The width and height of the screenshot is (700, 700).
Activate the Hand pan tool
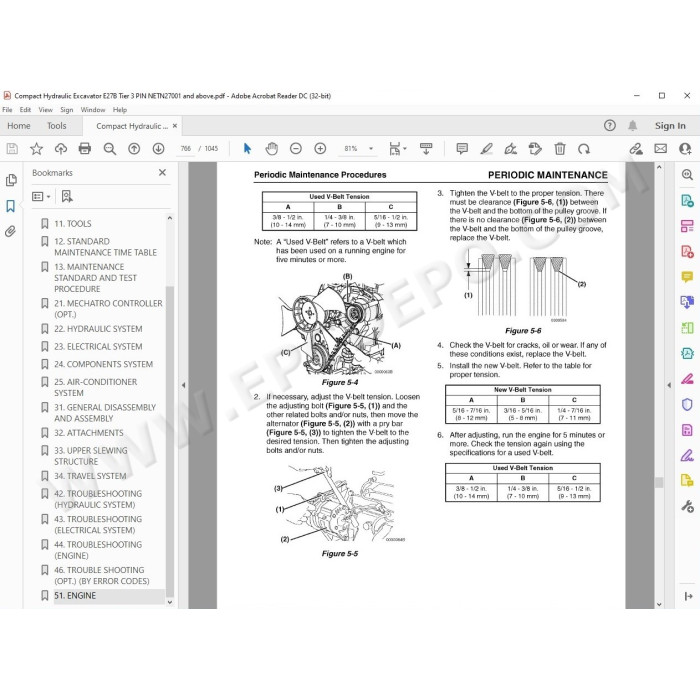tap(271, 149)
